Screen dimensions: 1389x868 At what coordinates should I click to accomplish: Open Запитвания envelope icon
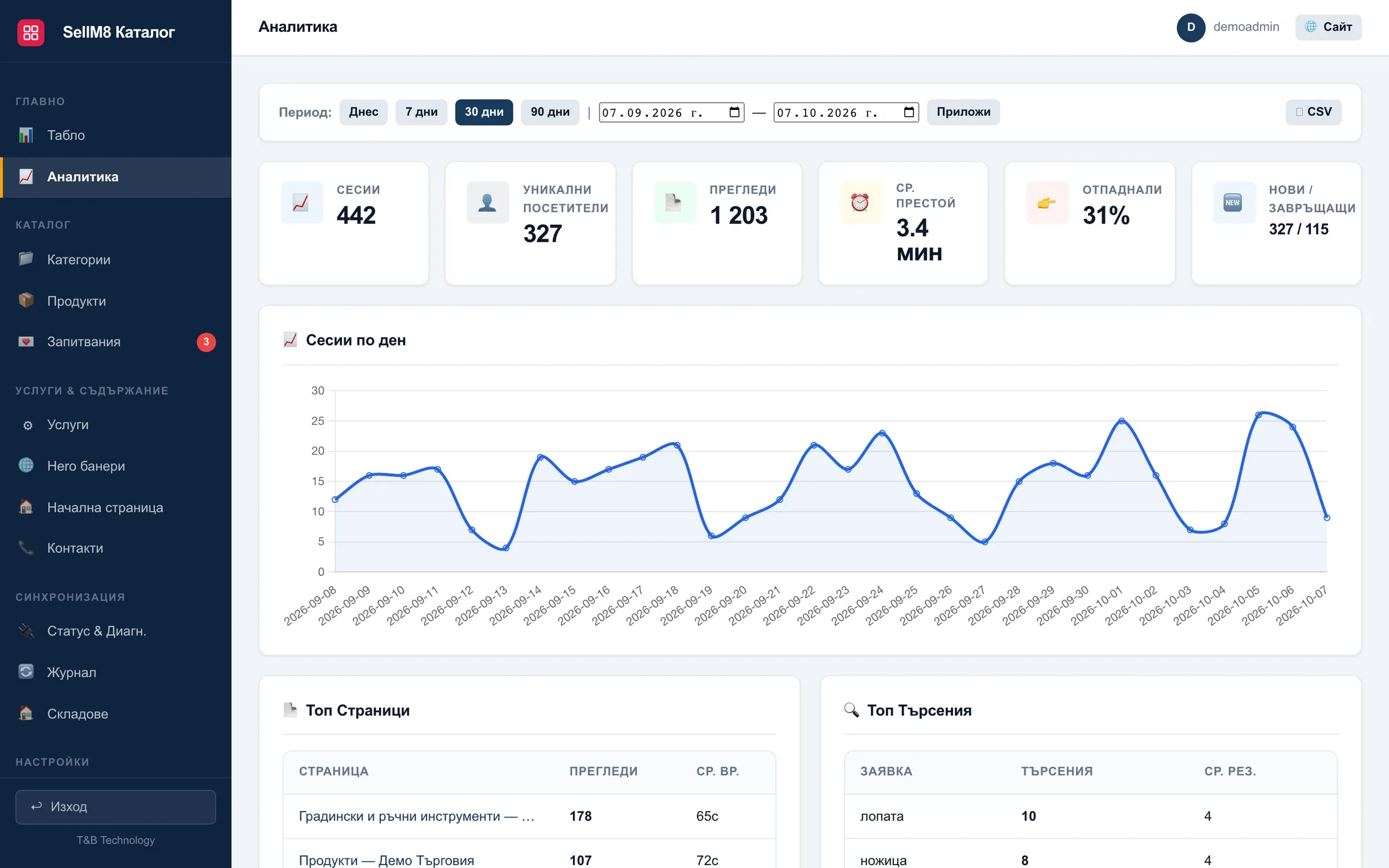26,341
